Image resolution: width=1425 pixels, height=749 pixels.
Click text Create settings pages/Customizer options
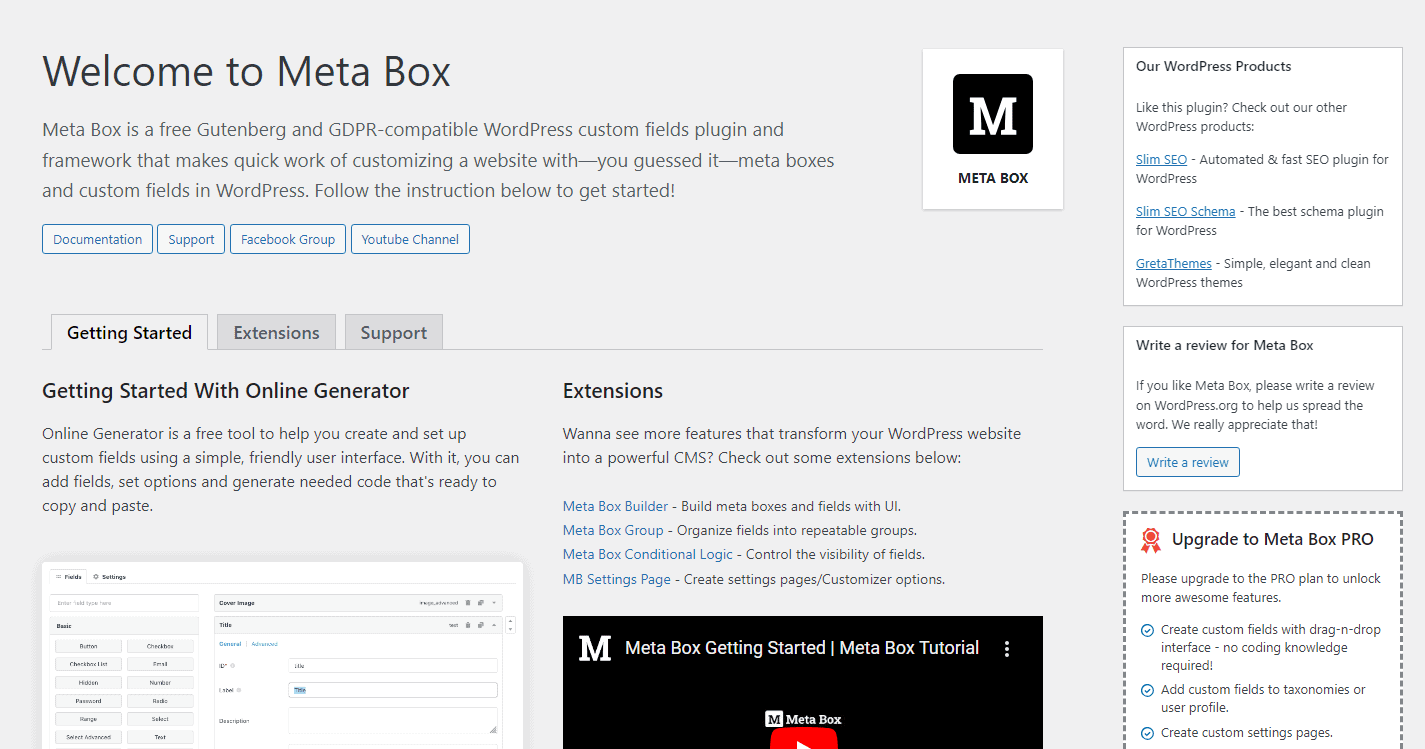[814, 579]
